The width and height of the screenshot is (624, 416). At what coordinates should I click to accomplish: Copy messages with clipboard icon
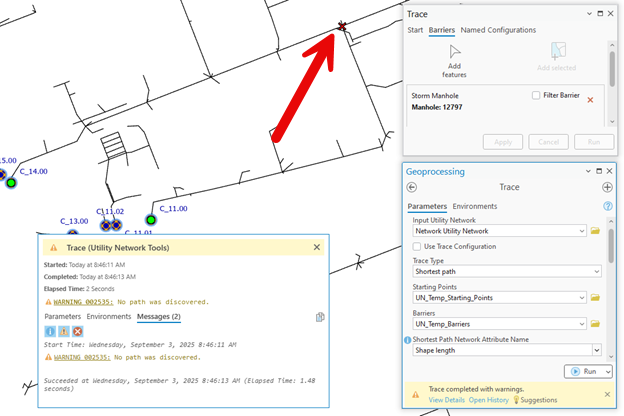click(320, 317)
